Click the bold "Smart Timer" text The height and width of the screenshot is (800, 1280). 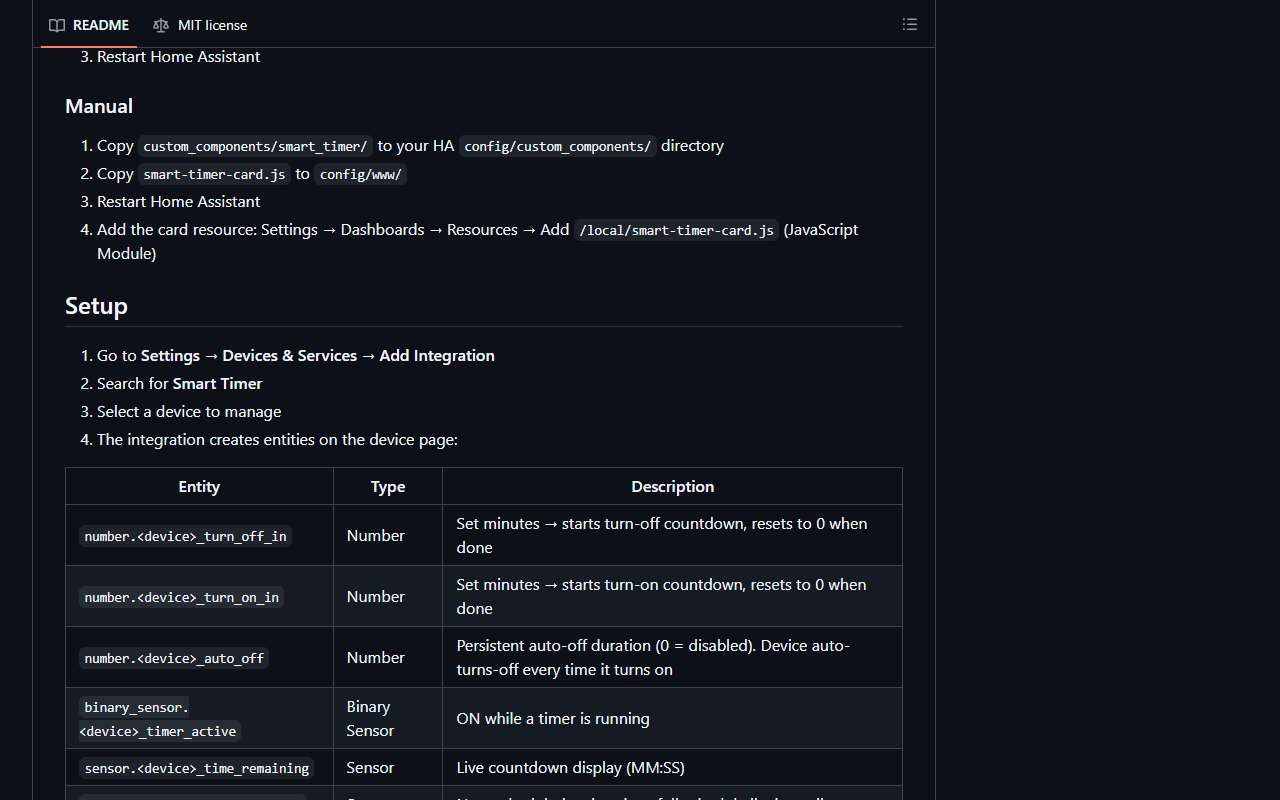click(x=218, y=383)
